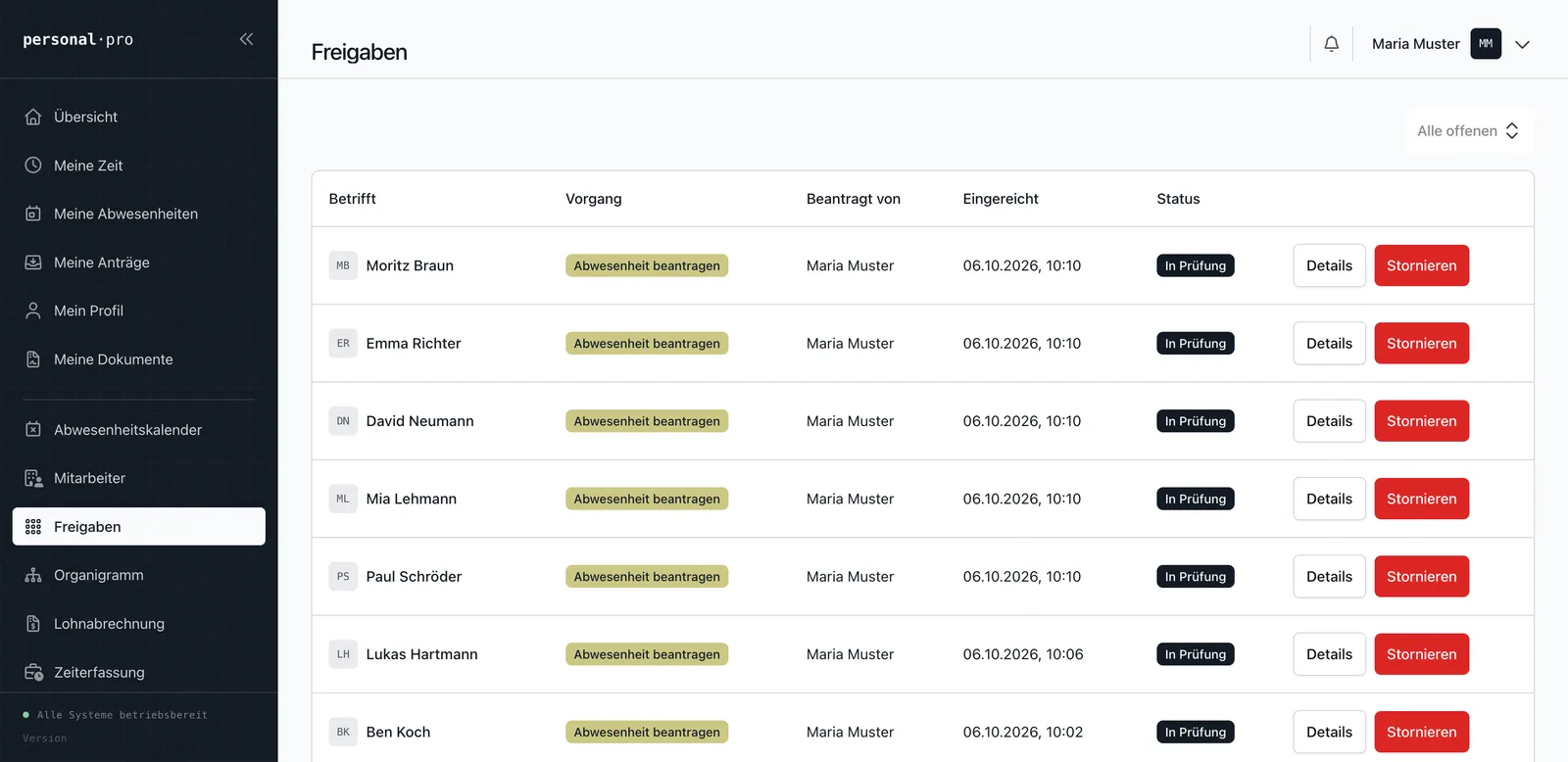
Task: Click 'In Prüfung' status for Emma Richter
Action: click(x=1196, y=344)
